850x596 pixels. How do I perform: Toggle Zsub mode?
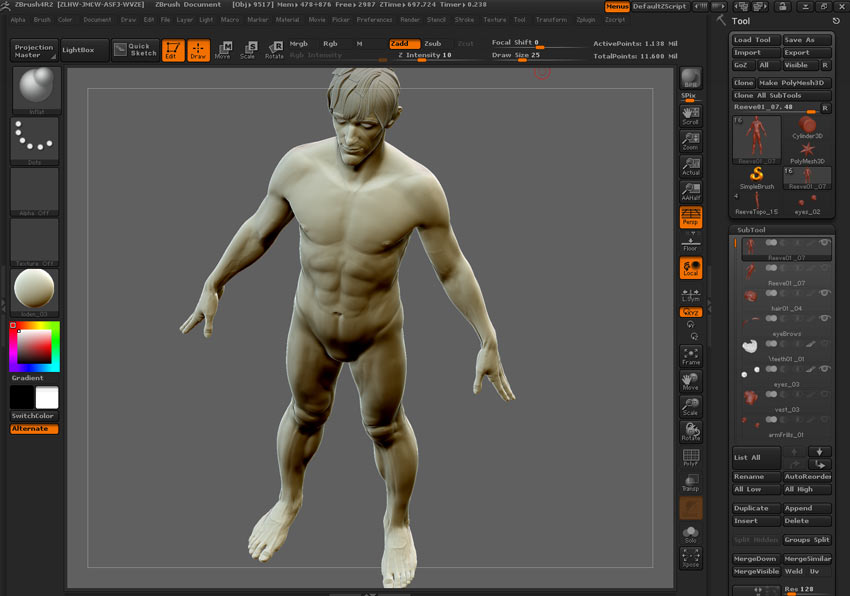(433, 43)
